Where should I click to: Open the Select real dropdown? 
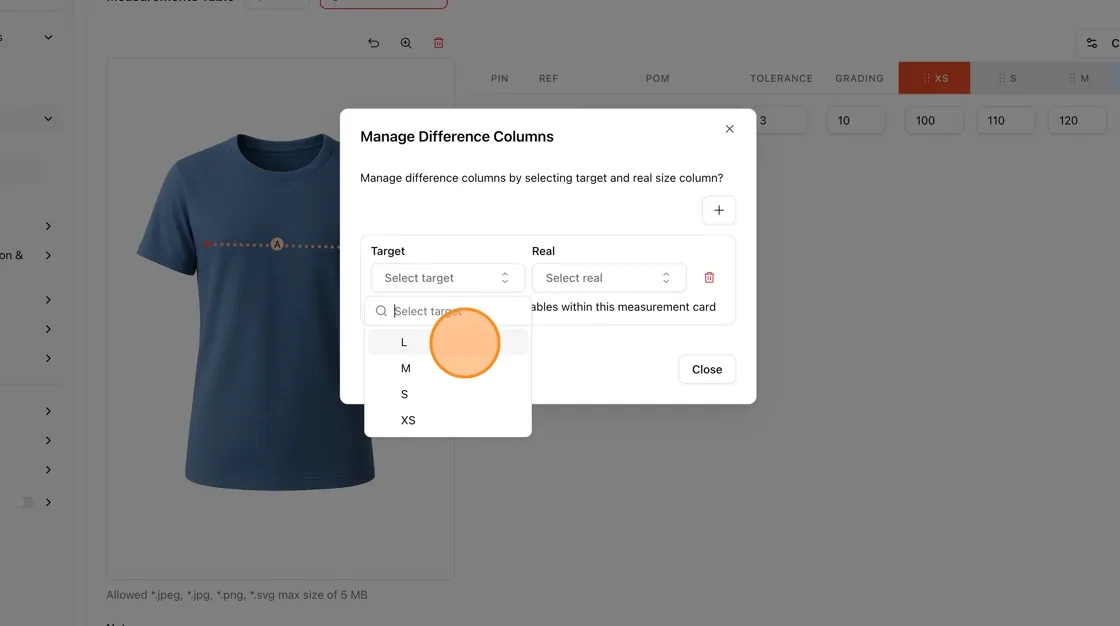(609, 278)
